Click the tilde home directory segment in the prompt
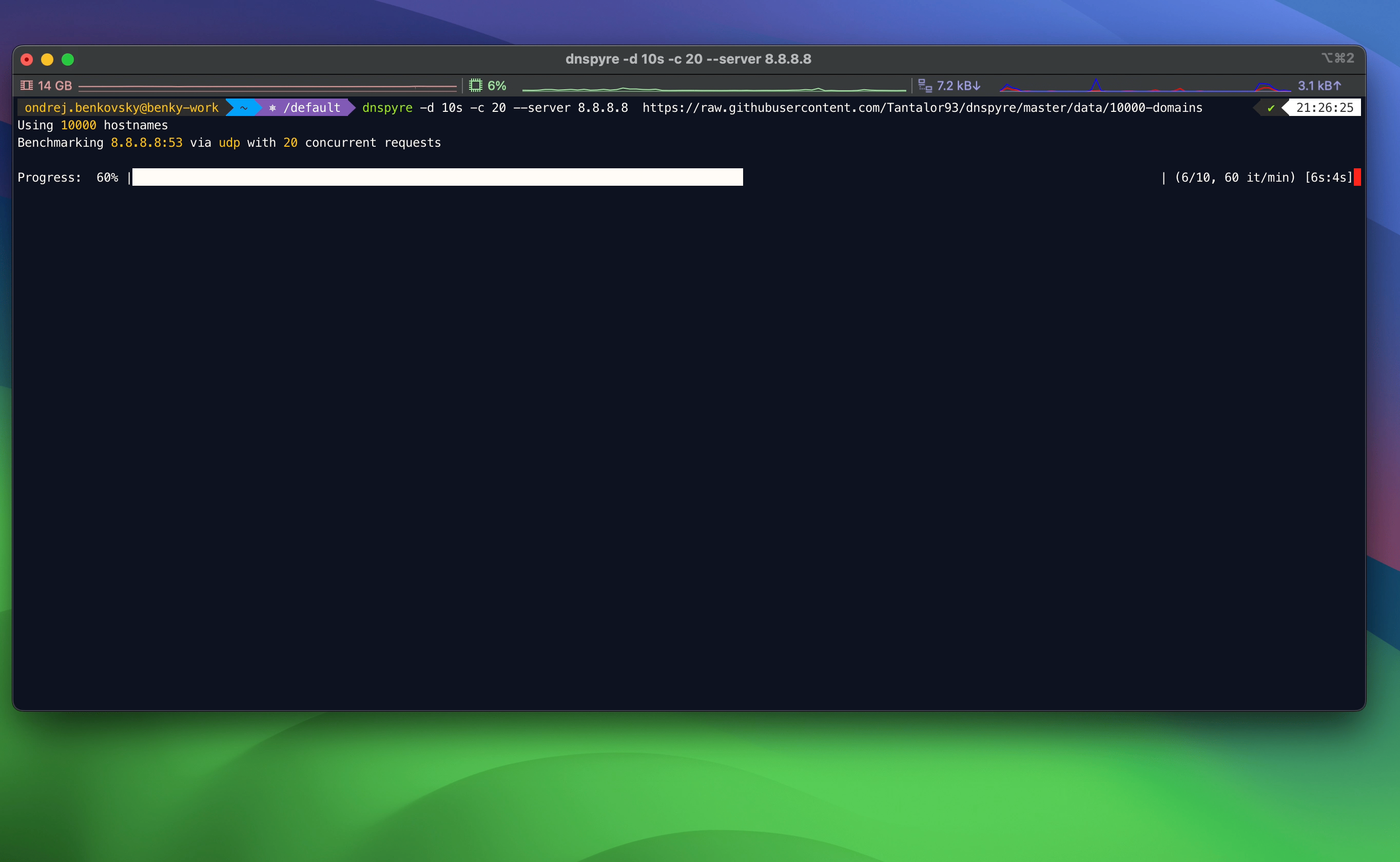1400x862 pixels. [243, 107]
